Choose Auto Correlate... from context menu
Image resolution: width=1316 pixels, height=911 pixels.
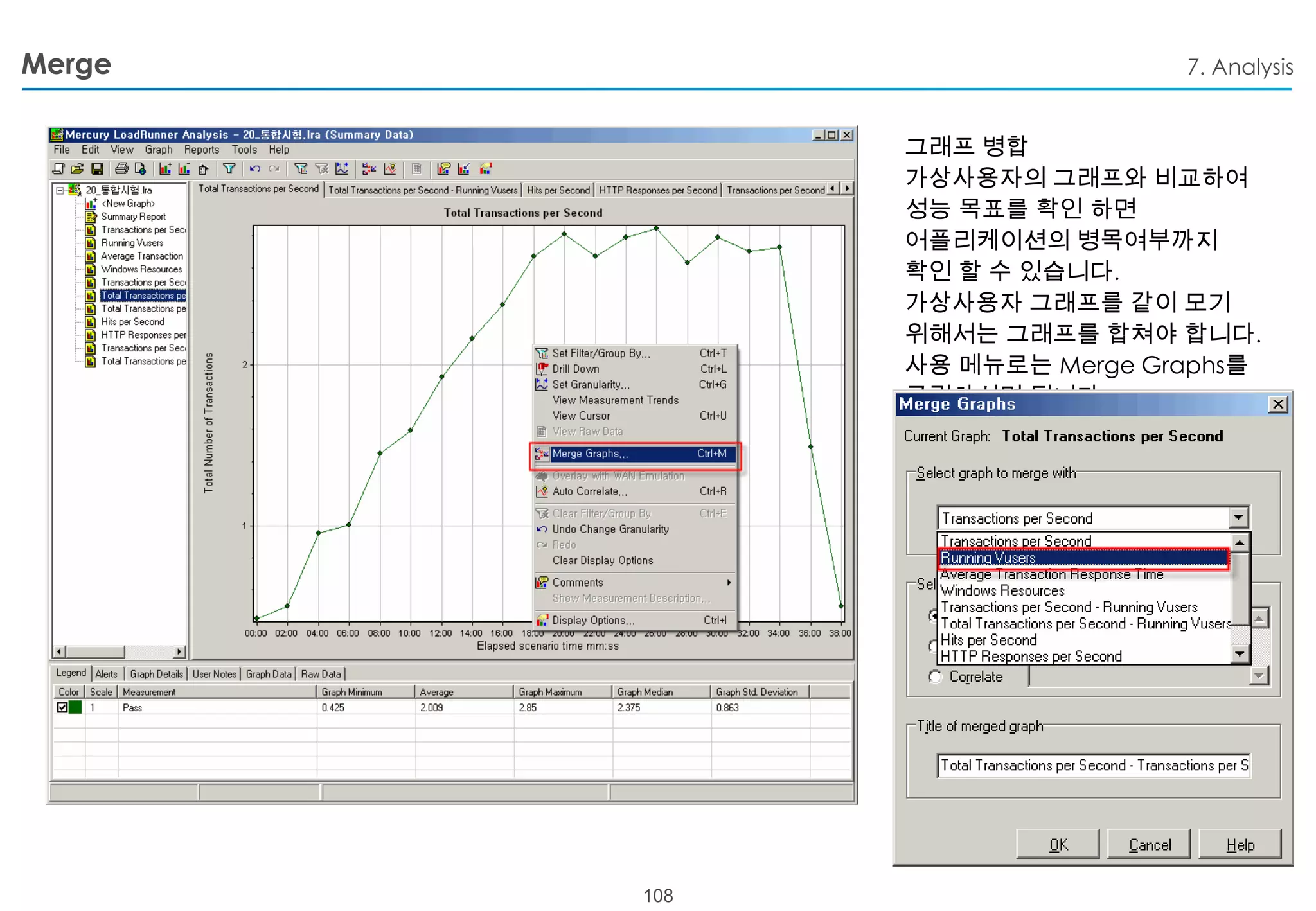(635, 491)
